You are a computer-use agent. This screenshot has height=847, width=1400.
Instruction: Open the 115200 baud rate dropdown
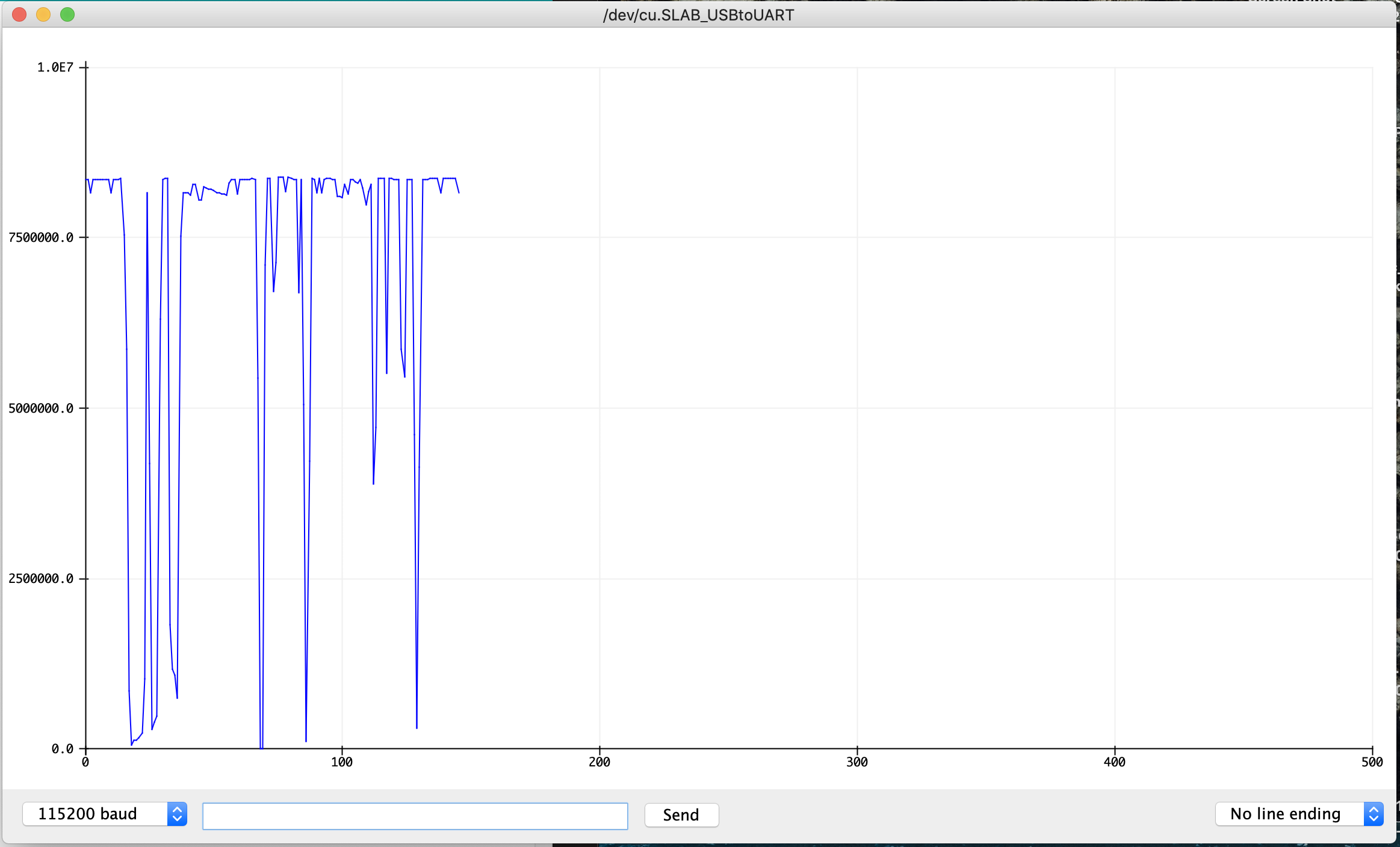click(105, 814)
